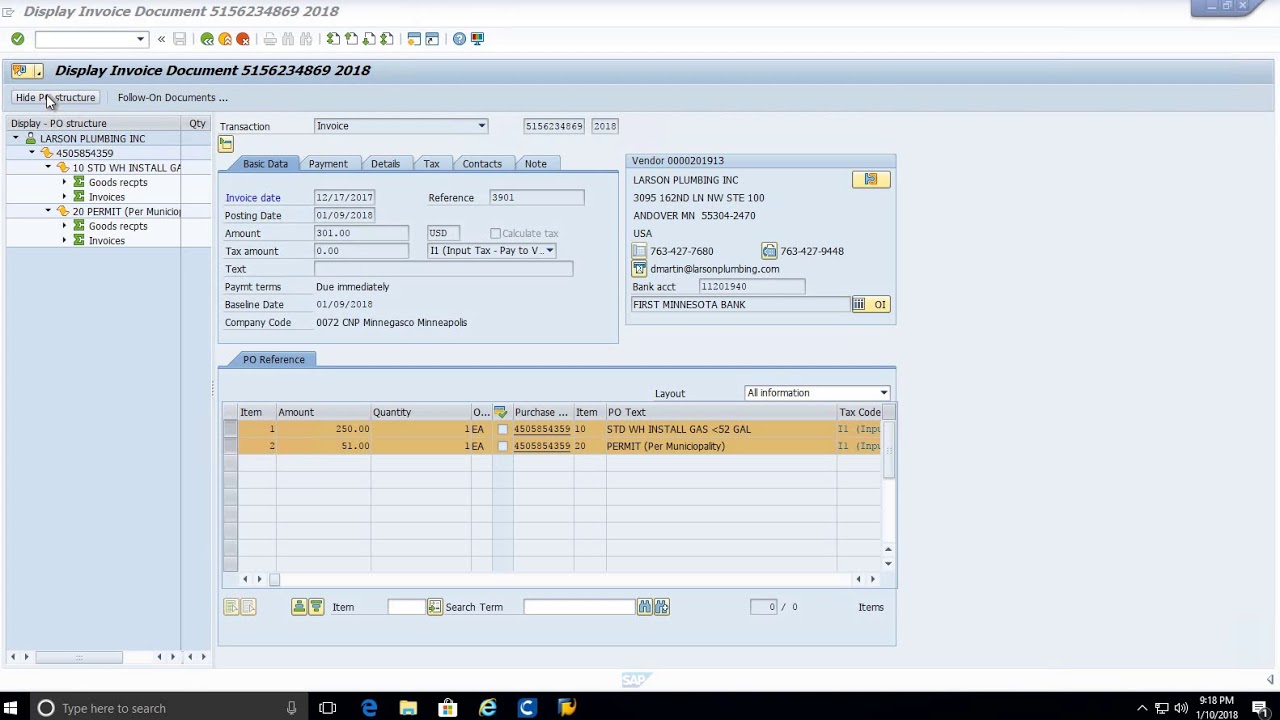1280x720 pixels.
Task: Click the Create New Session icon
Action: (x=414, y=39)
